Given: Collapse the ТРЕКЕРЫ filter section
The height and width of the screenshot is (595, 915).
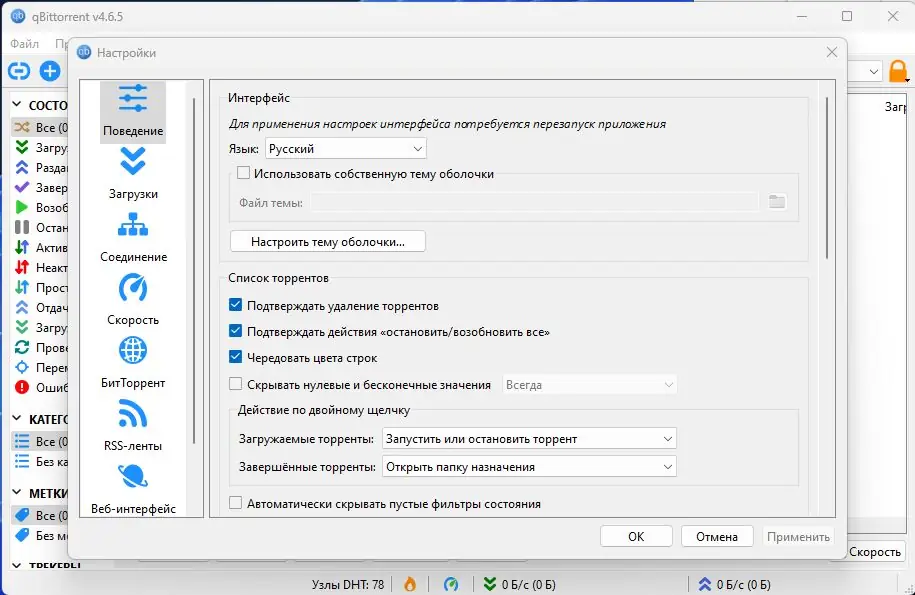Looking at the screenshot, I should click(17, 565).
